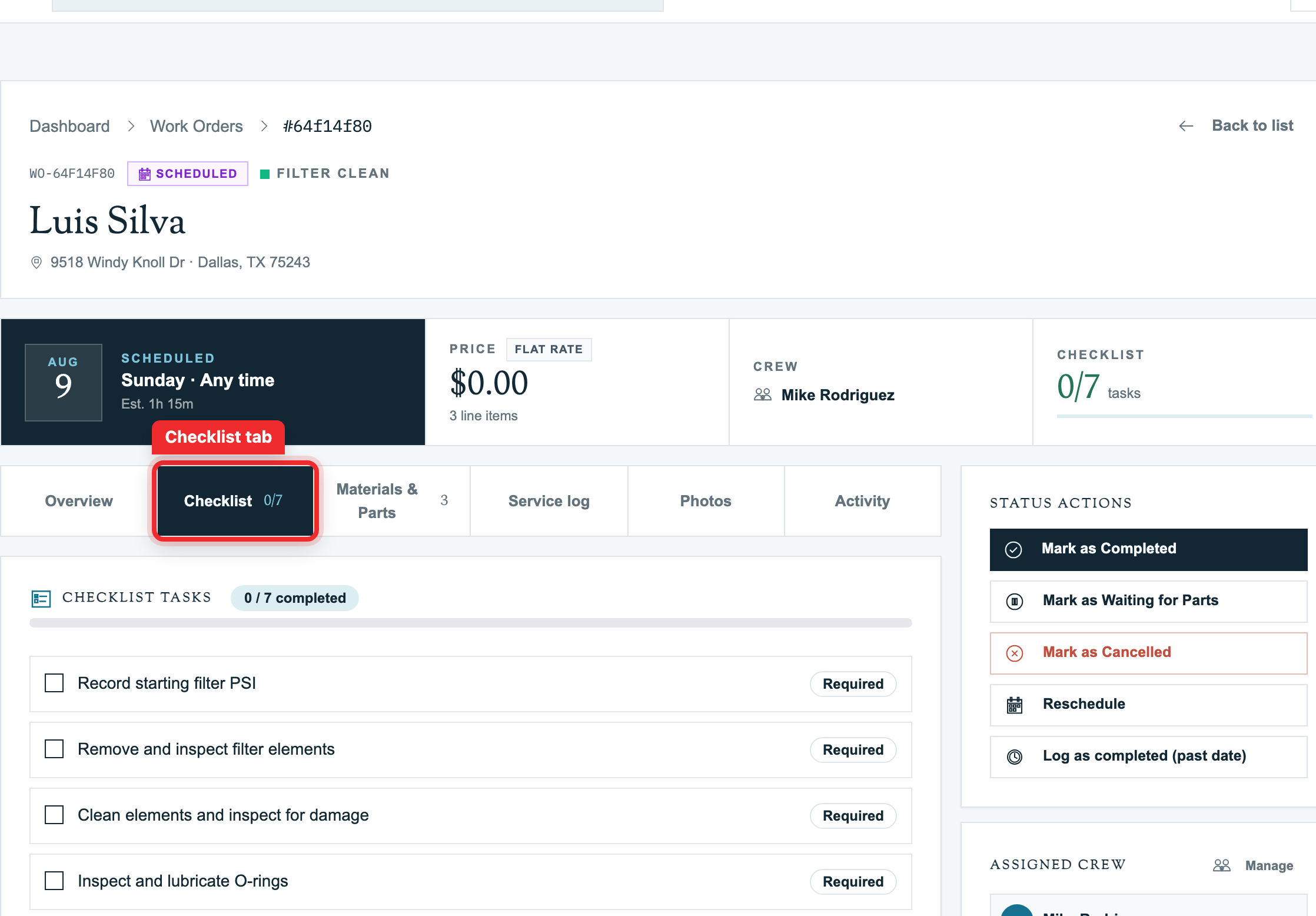Screen dimensions: 1316x916
Task: Click the location pin icon by address
Action: 36,263
